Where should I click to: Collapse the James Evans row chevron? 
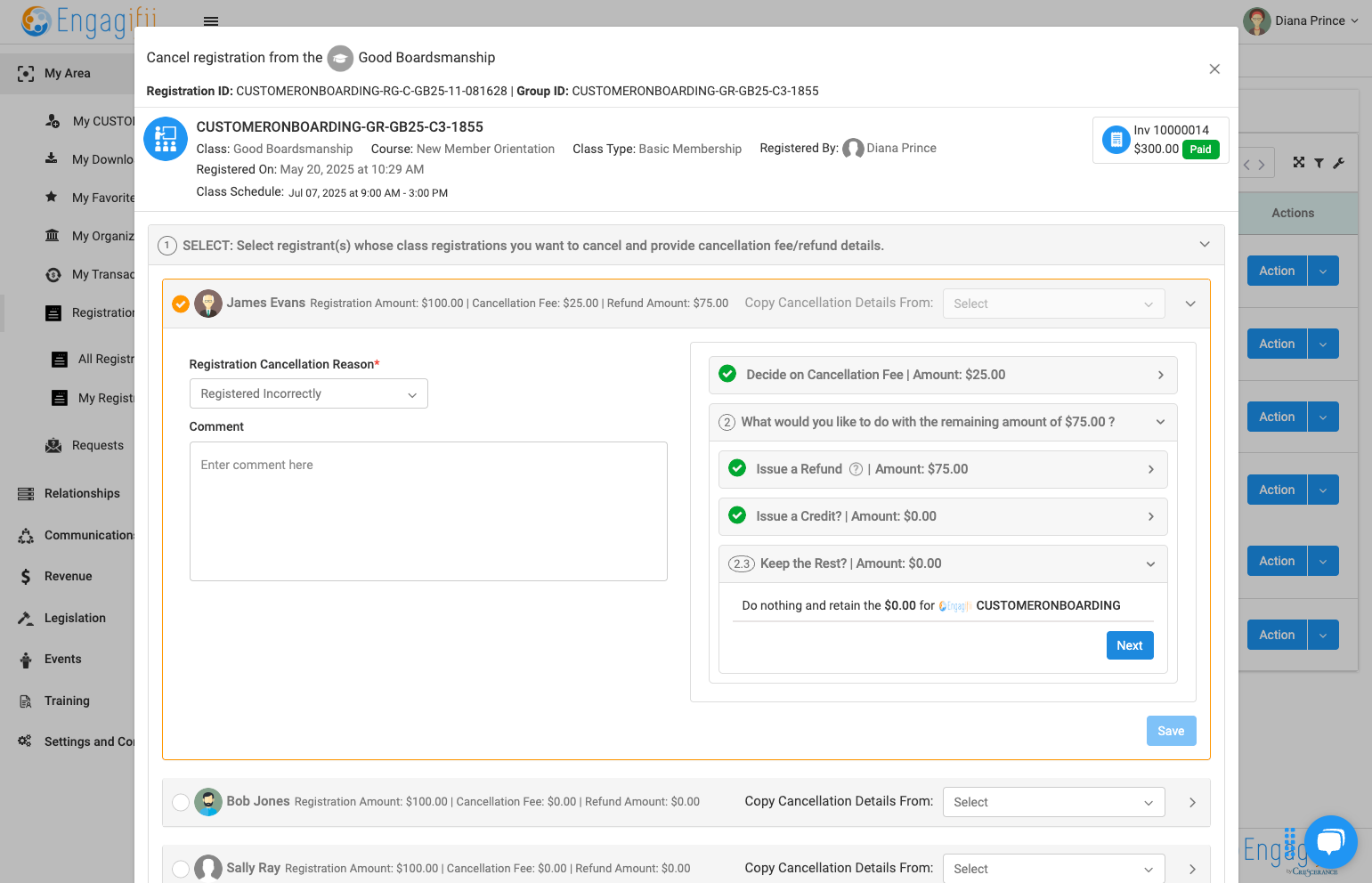tap(1190, 304)
